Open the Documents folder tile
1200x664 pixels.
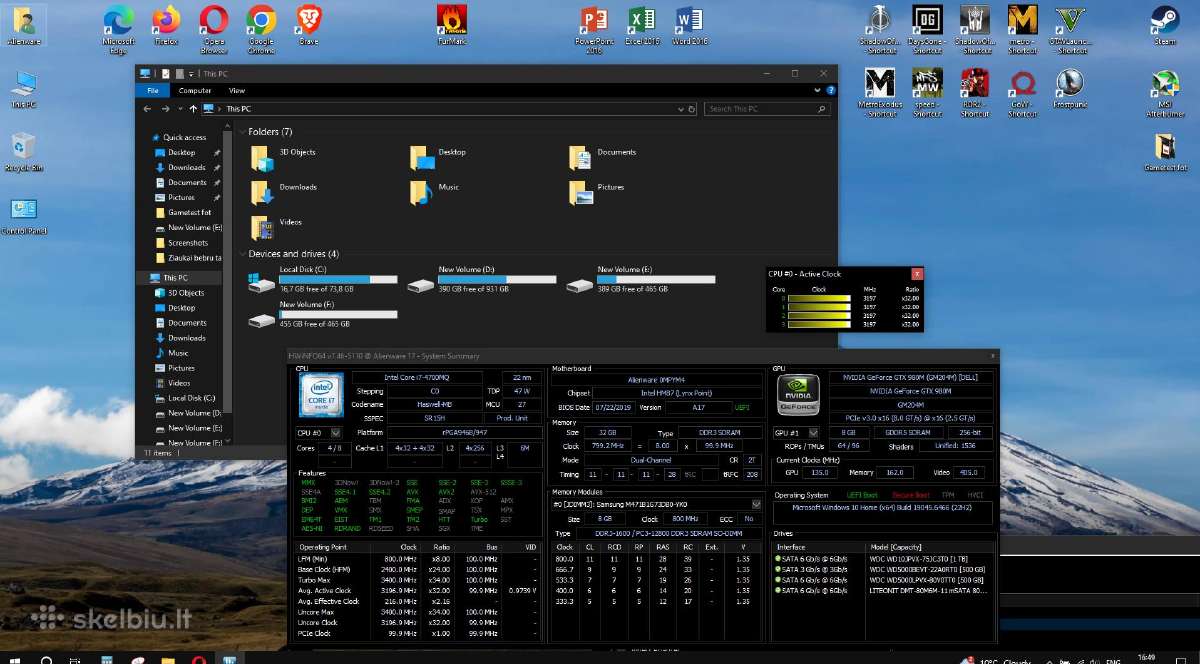[603, 157]
